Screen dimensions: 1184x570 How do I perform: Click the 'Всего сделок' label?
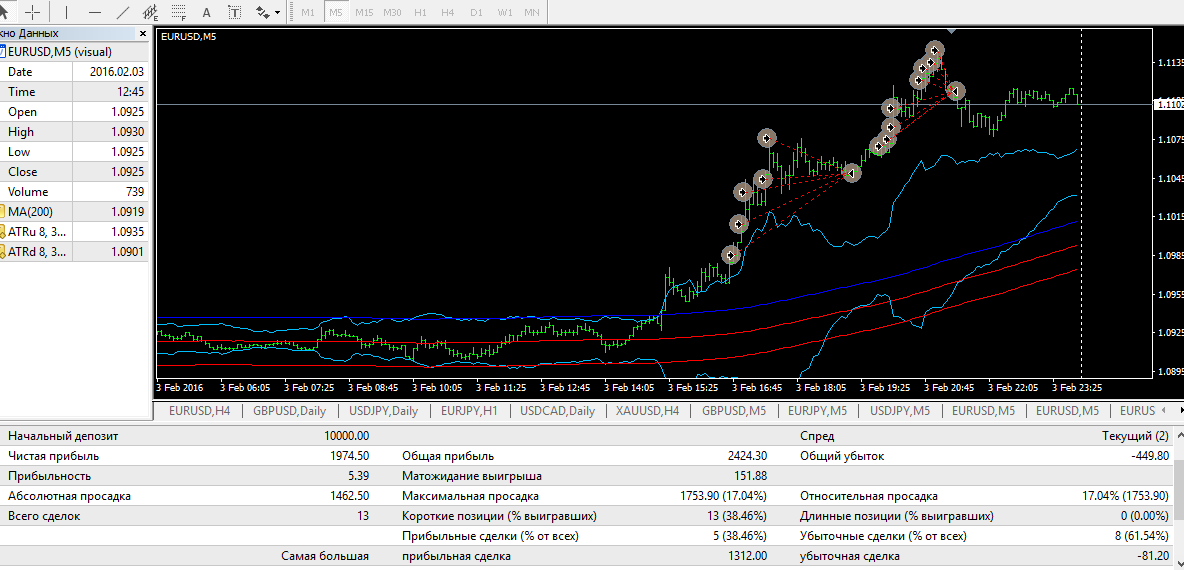44,516
